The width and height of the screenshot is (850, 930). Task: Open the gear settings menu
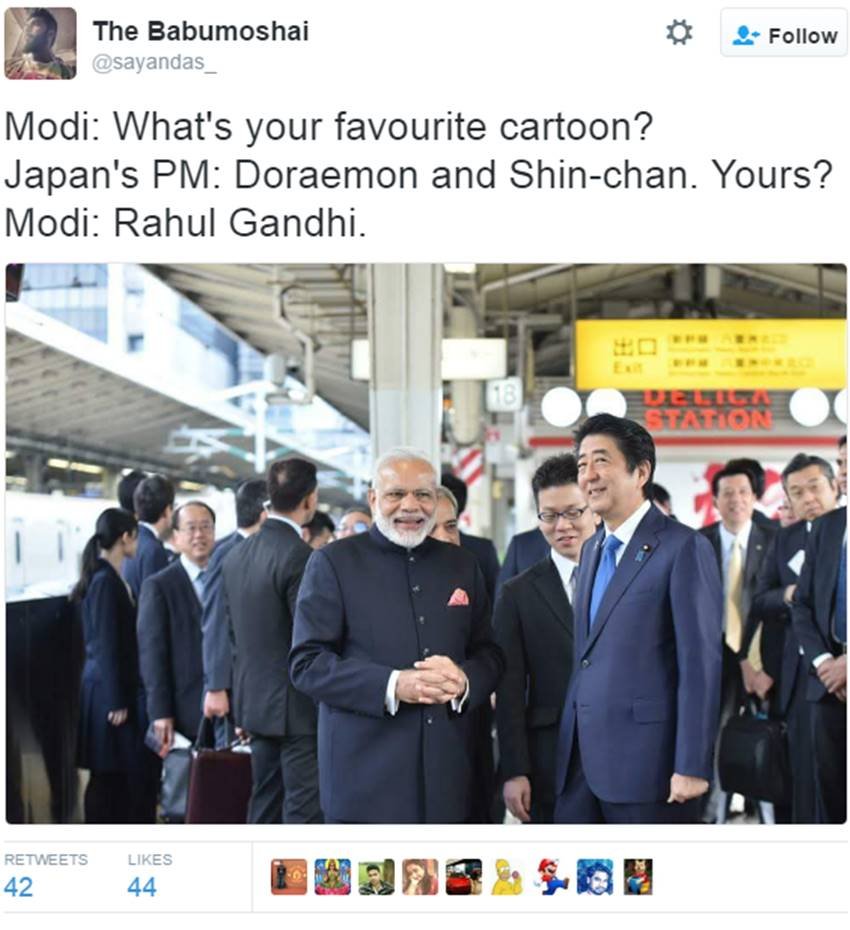point(679,33)
